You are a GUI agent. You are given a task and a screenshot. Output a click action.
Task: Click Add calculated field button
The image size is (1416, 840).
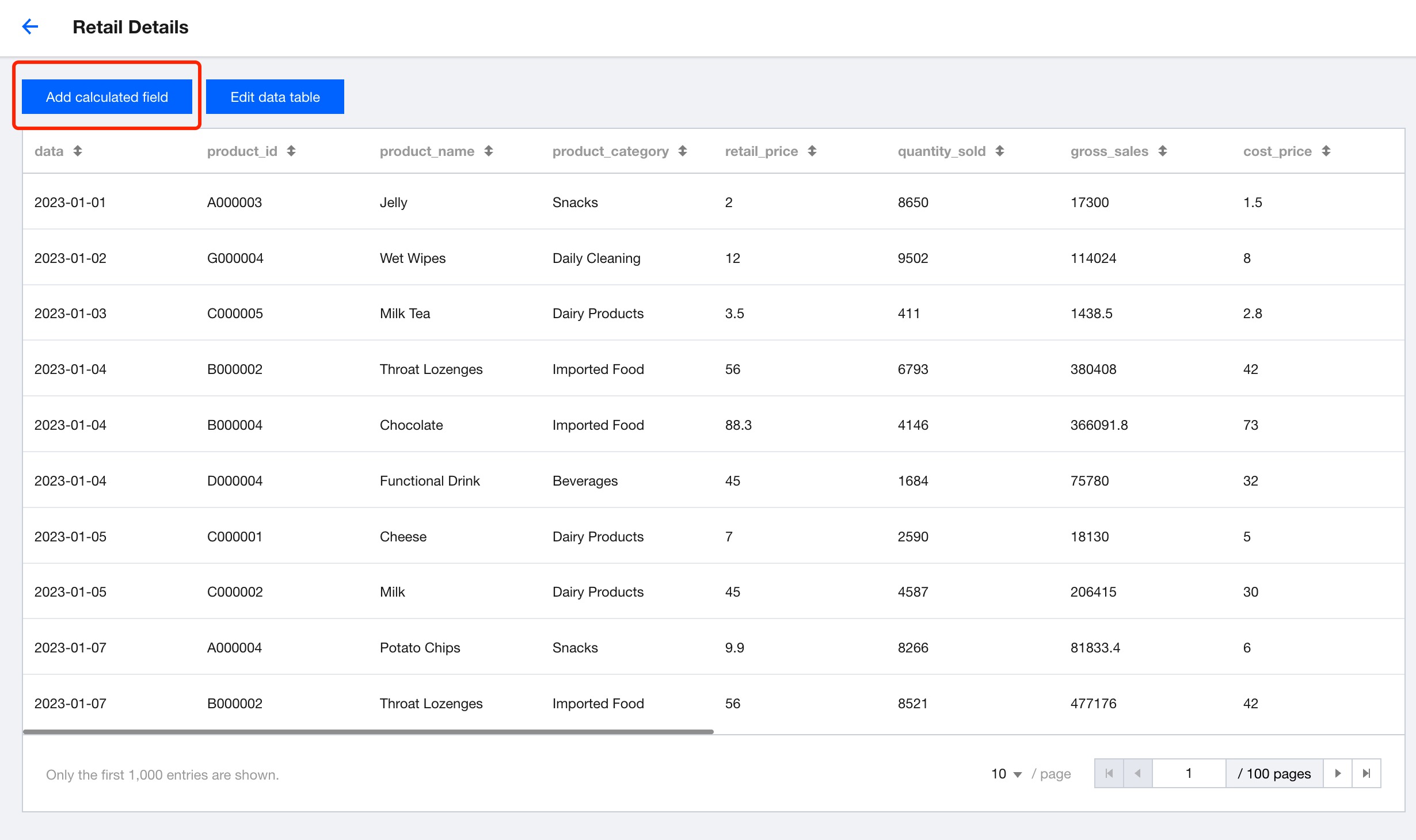(x=107, y=97)
